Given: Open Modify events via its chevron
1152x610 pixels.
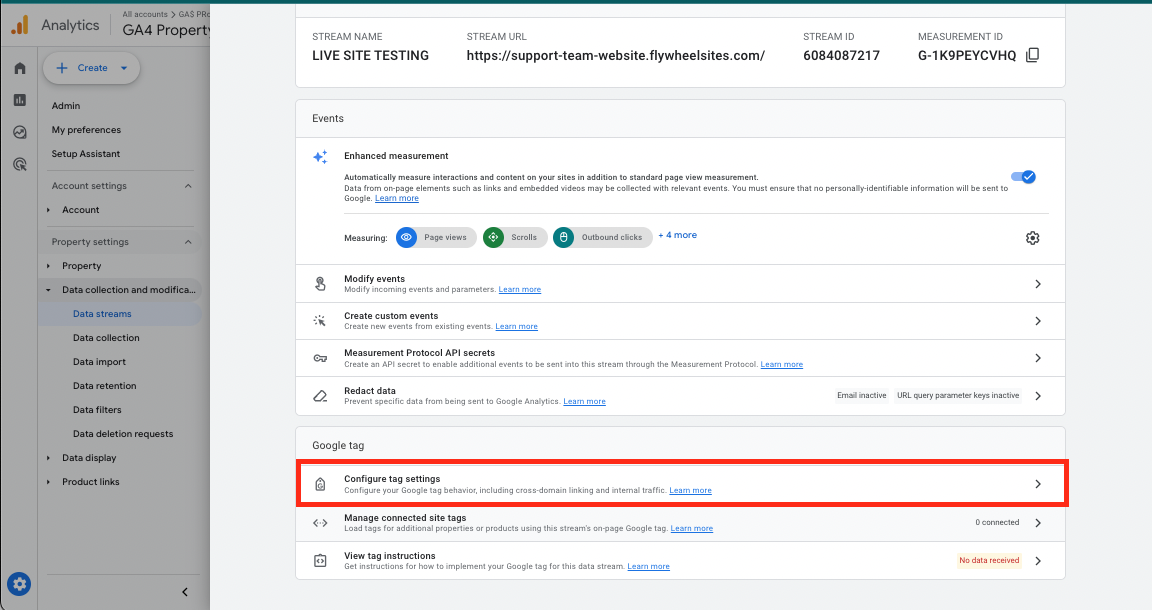Looking at the screenshot, I should click(x=1038, y=284).
